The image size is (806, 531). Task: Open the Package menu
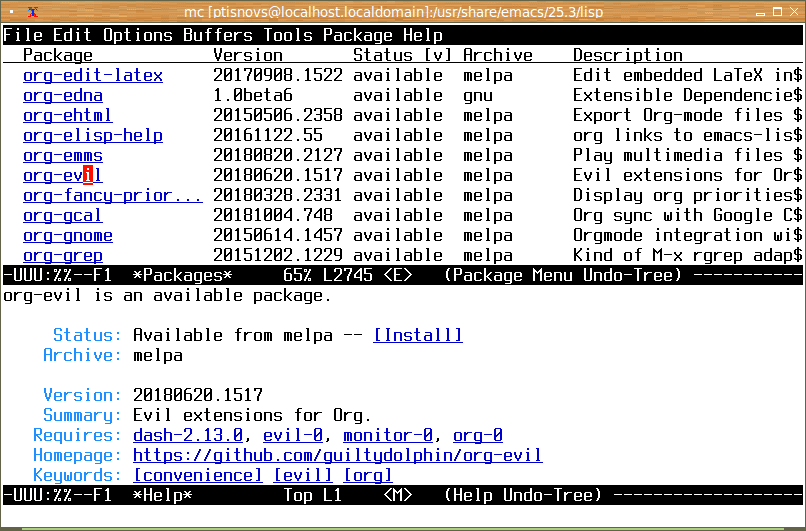[358, 35]
